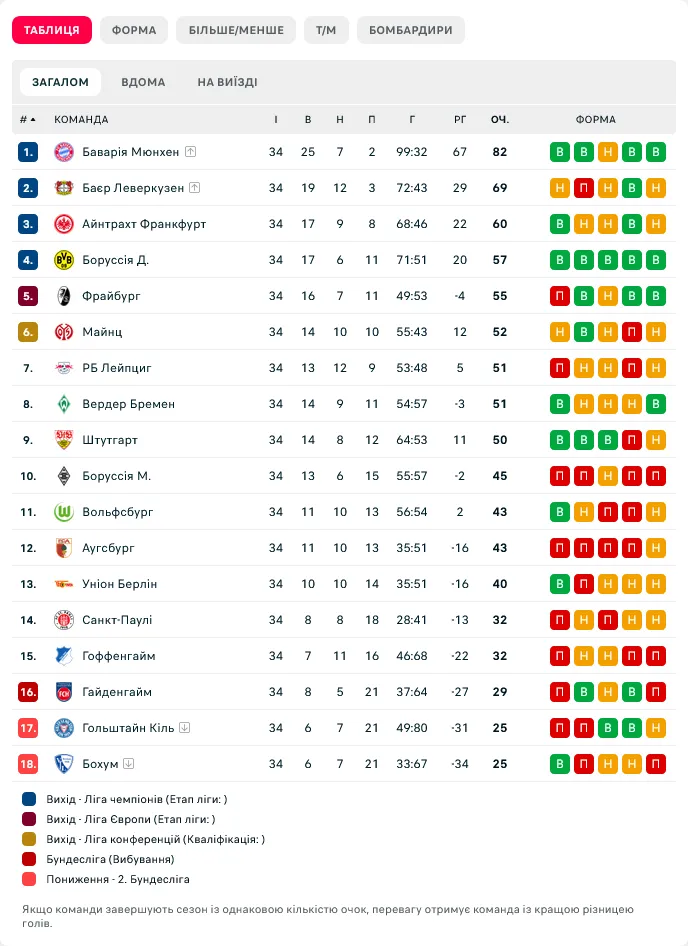Click the Werder Bremen green diamond logo
688x946 pixels.
(x=63, y=404)
